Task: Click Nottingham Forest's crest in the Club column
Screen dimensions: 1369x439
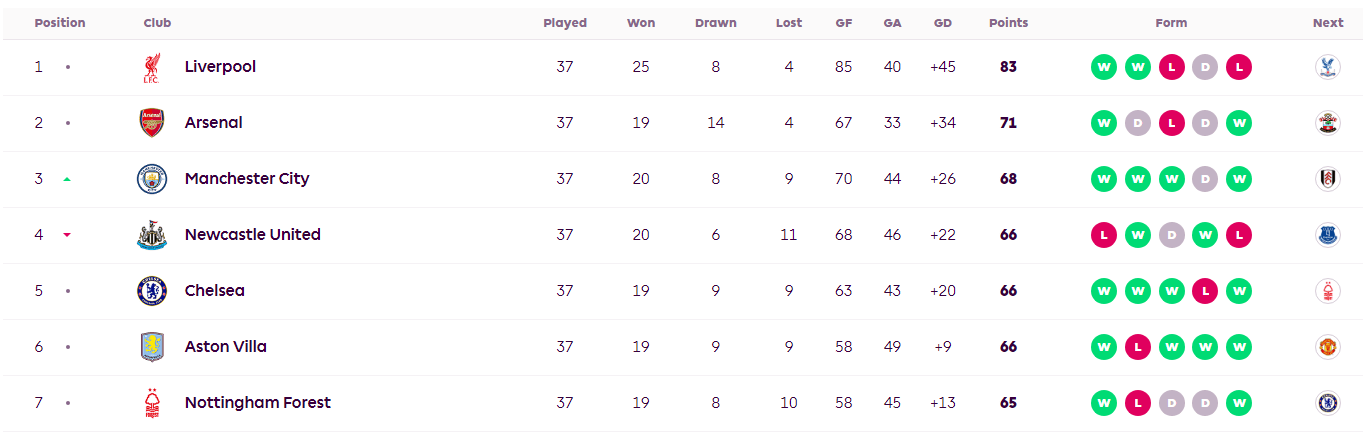Action: [151, 403]
